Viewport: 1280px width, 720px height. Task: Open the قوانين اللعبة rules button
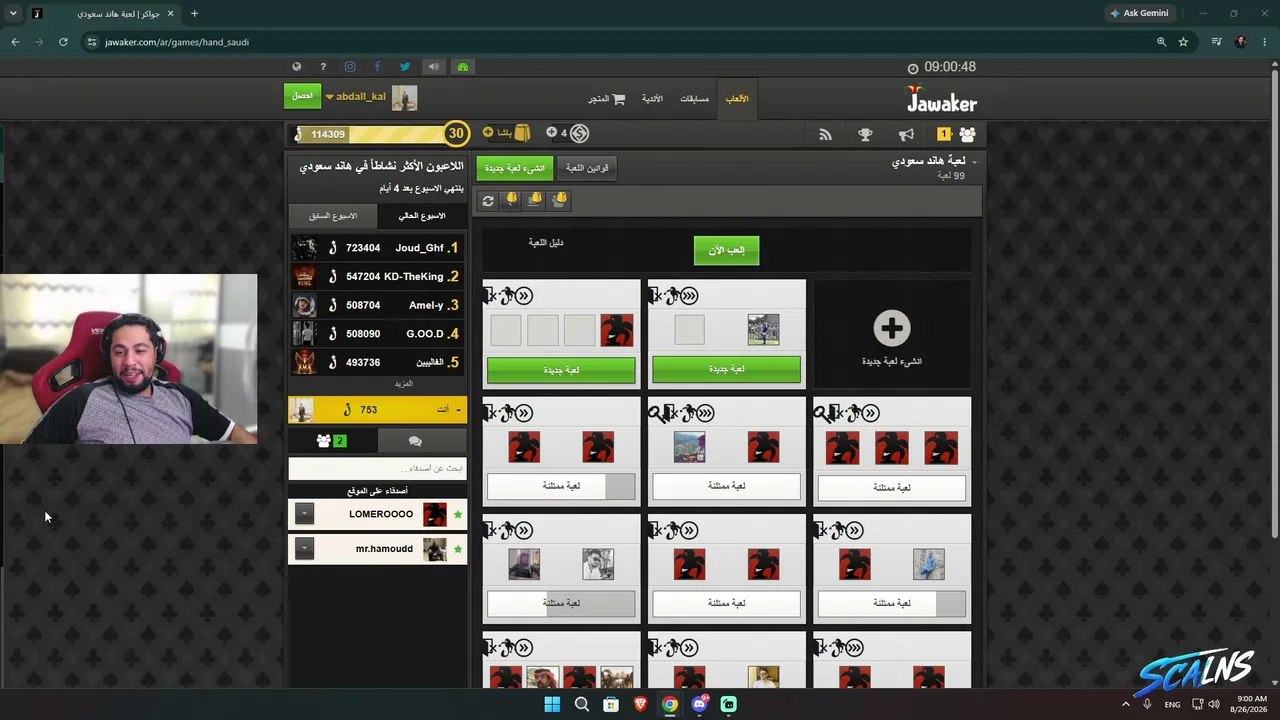point(587,168)
